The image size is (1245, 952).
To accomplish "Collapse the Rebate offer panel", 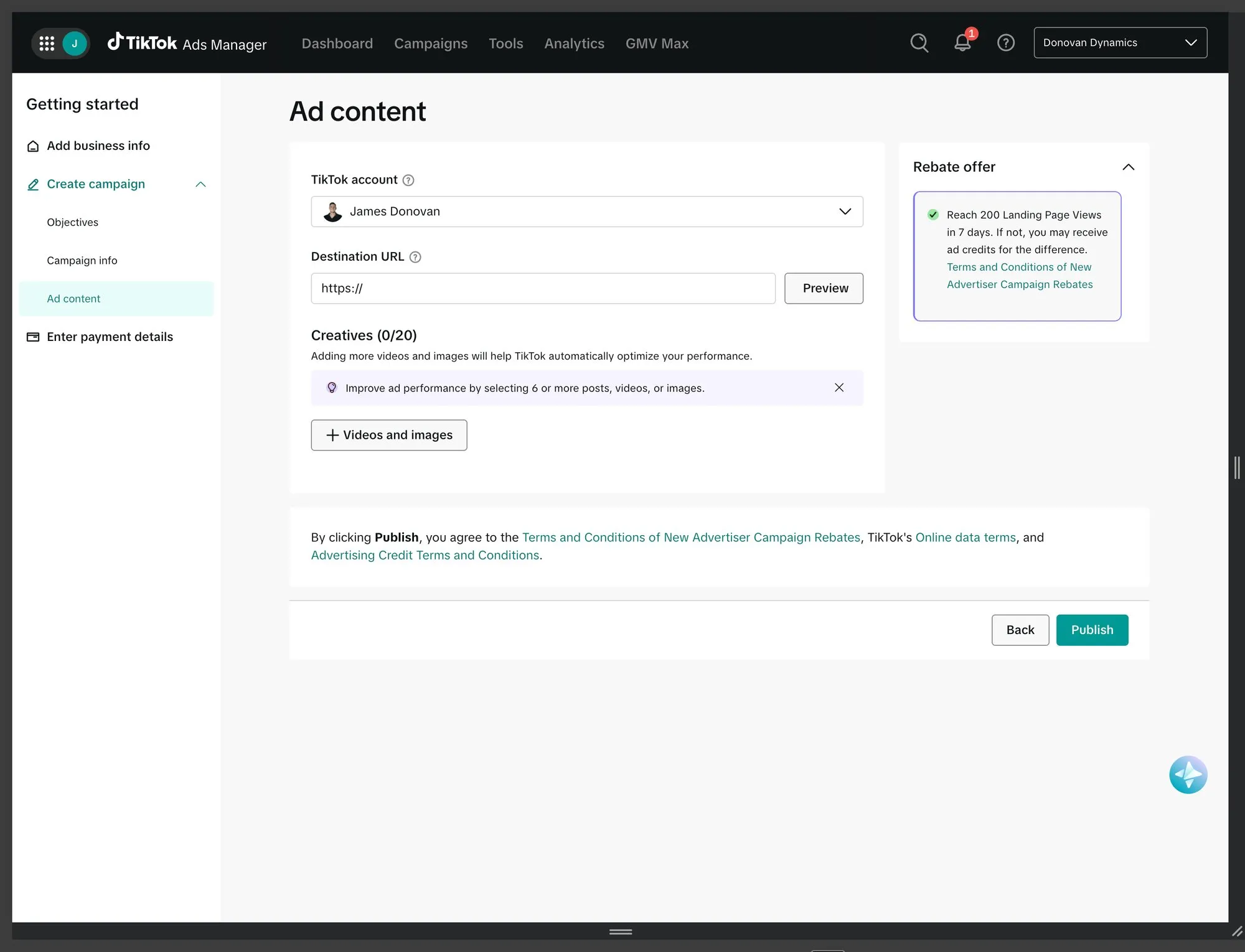I will tap(1129, 167).
